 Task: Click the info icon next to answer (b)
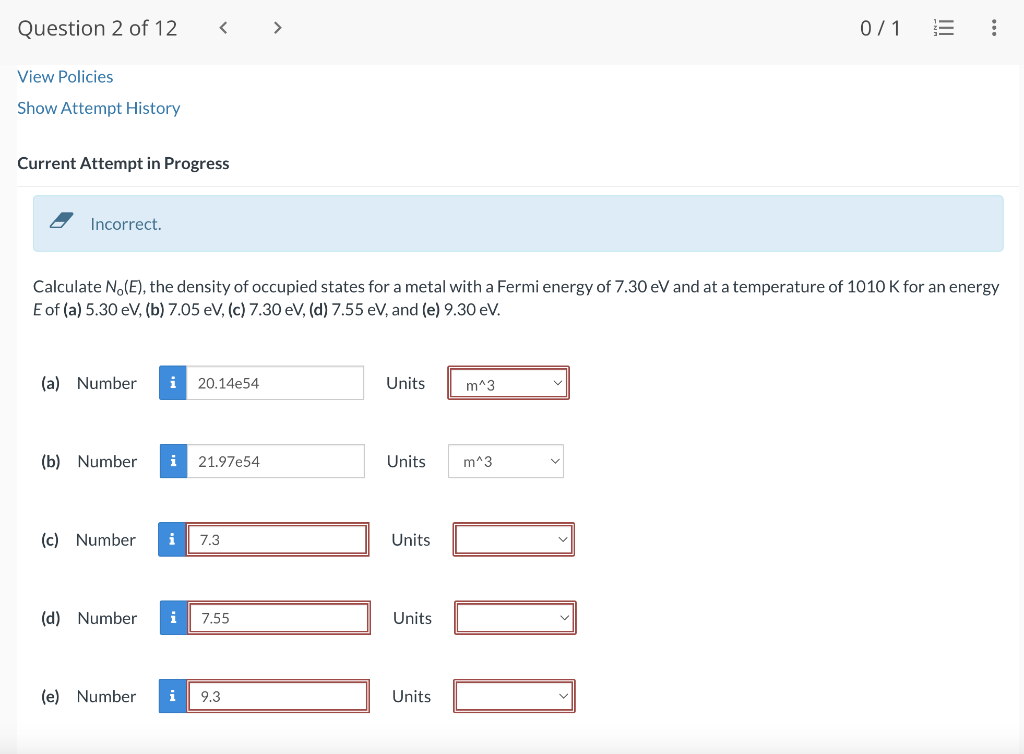coord(172,461)
